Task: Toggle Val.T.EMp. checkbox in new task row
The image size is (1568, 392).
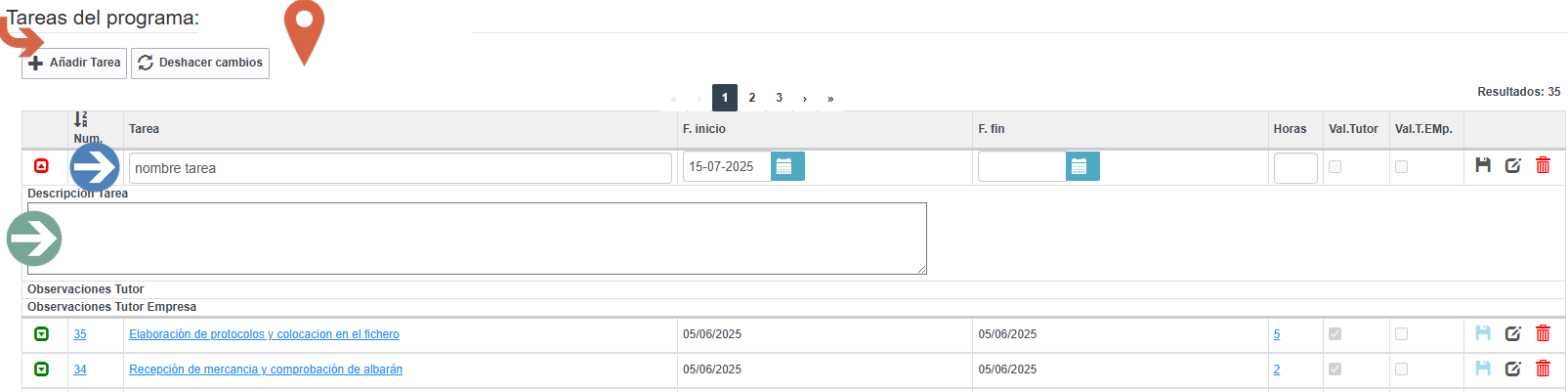Action: (1402, 167)
